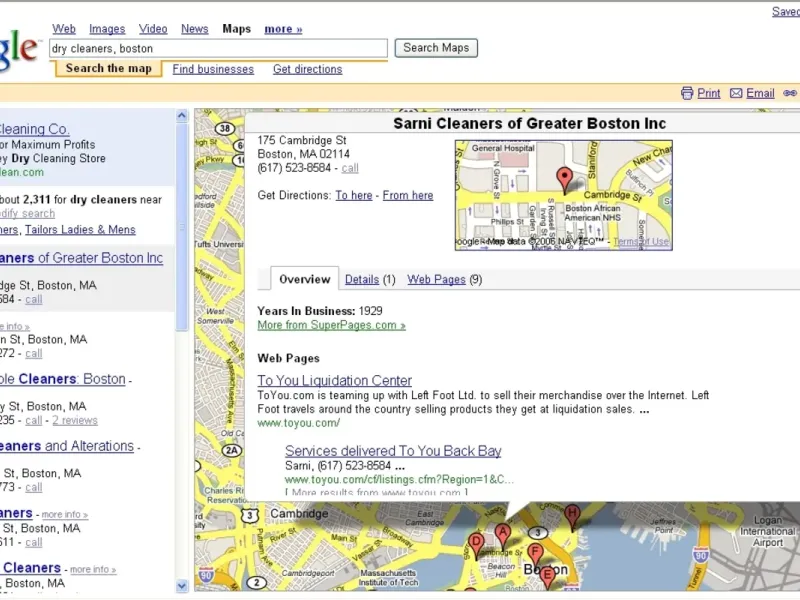Click the results list scrollbar thumb
This screenshot has height=600, width=800.
(x=182, y=227)
